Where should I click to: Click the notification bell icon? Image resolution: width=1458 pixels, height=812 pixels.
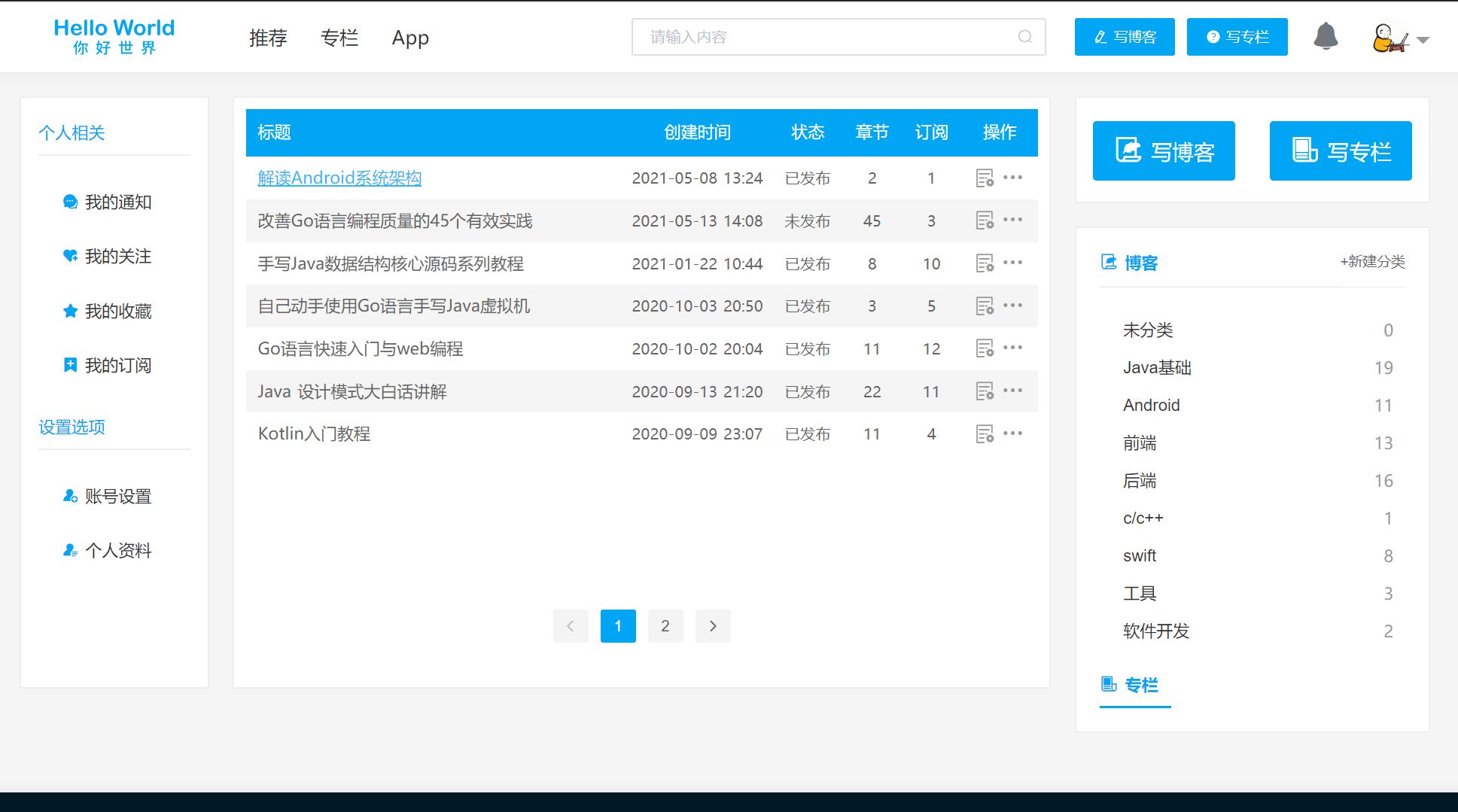click(1326, 36)
